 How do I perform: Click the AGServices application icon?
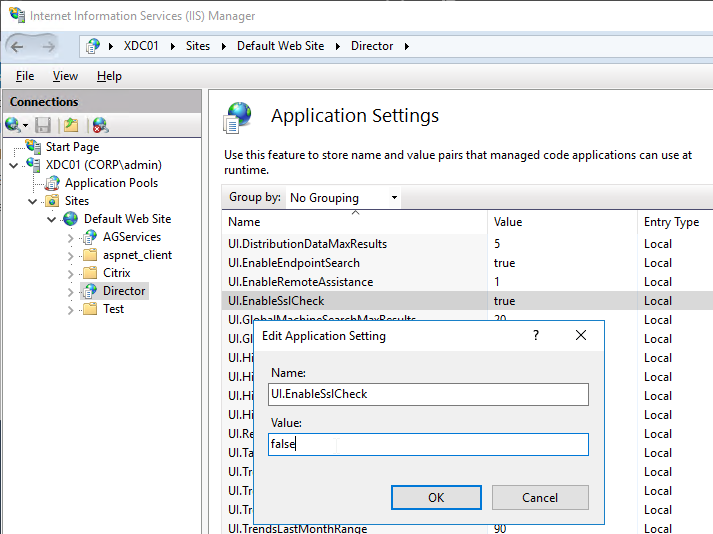(90, 237)
